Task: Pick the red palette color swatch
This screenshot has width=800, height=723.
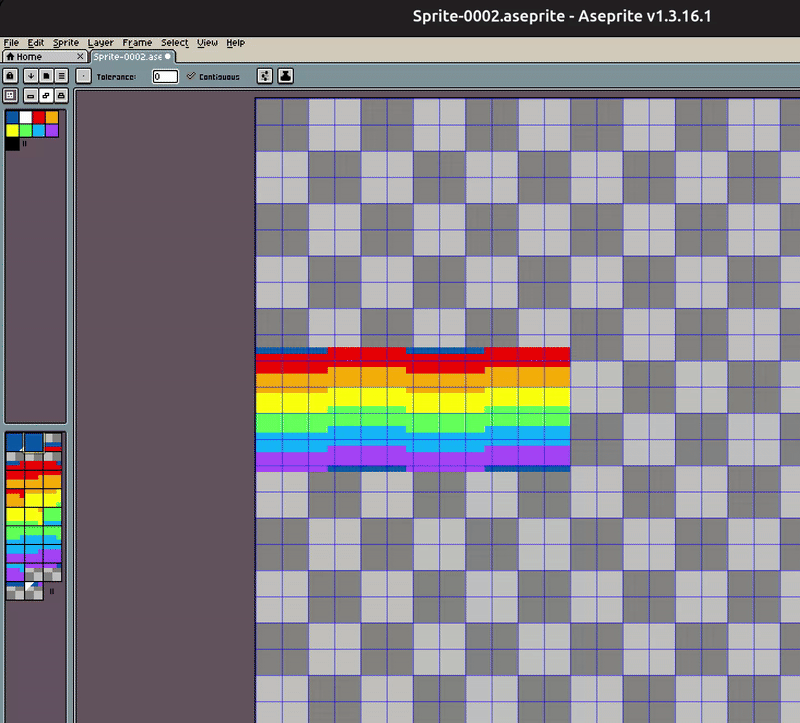Action: 38,117
